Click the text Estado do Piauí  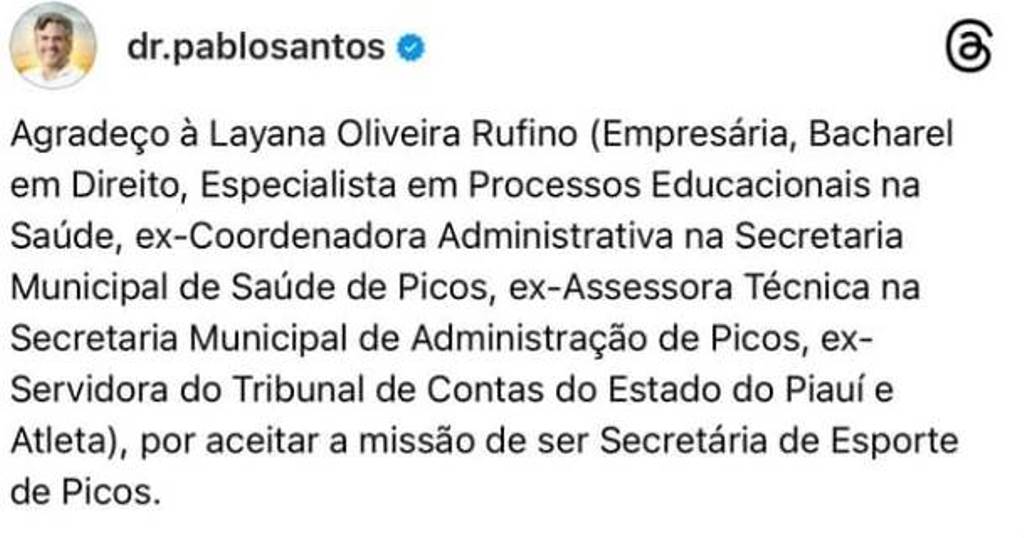[739, 390]
